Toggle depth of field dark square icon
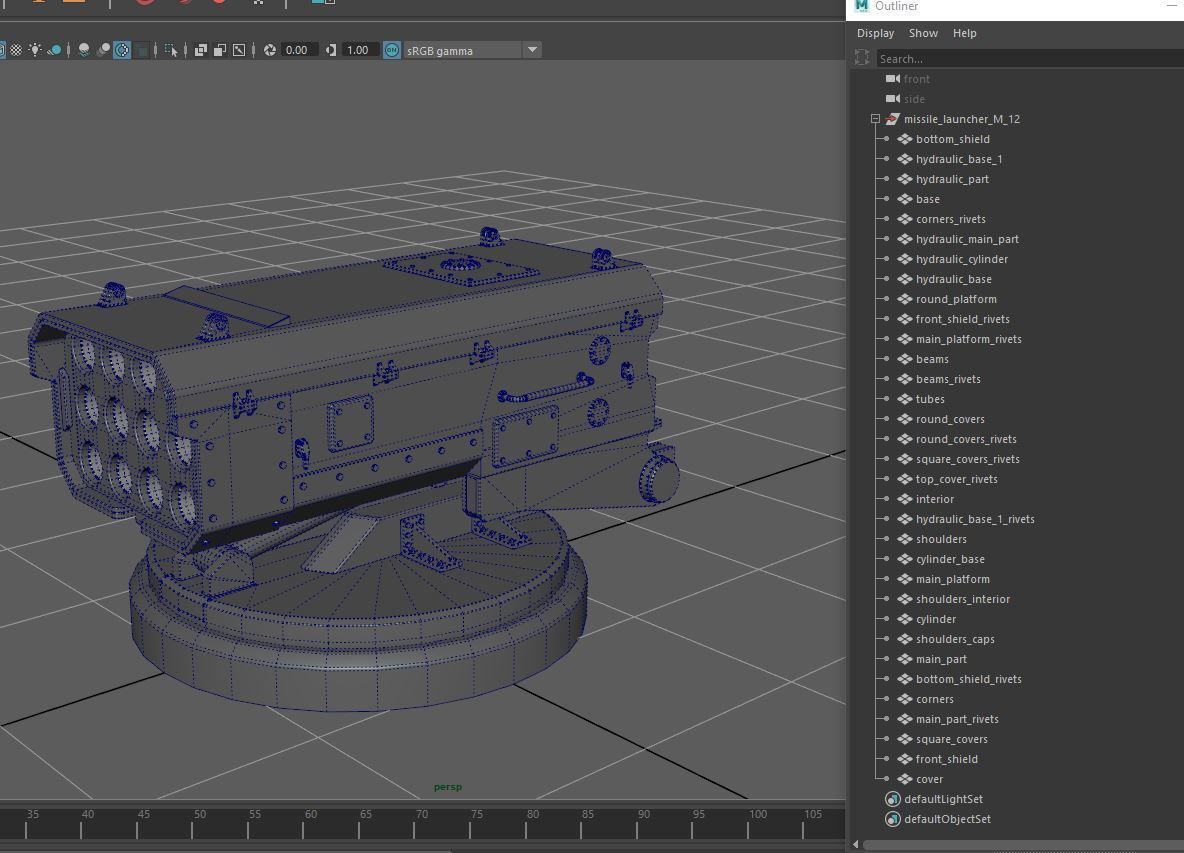The image size is (1184, 853). [x=142, y=50]
